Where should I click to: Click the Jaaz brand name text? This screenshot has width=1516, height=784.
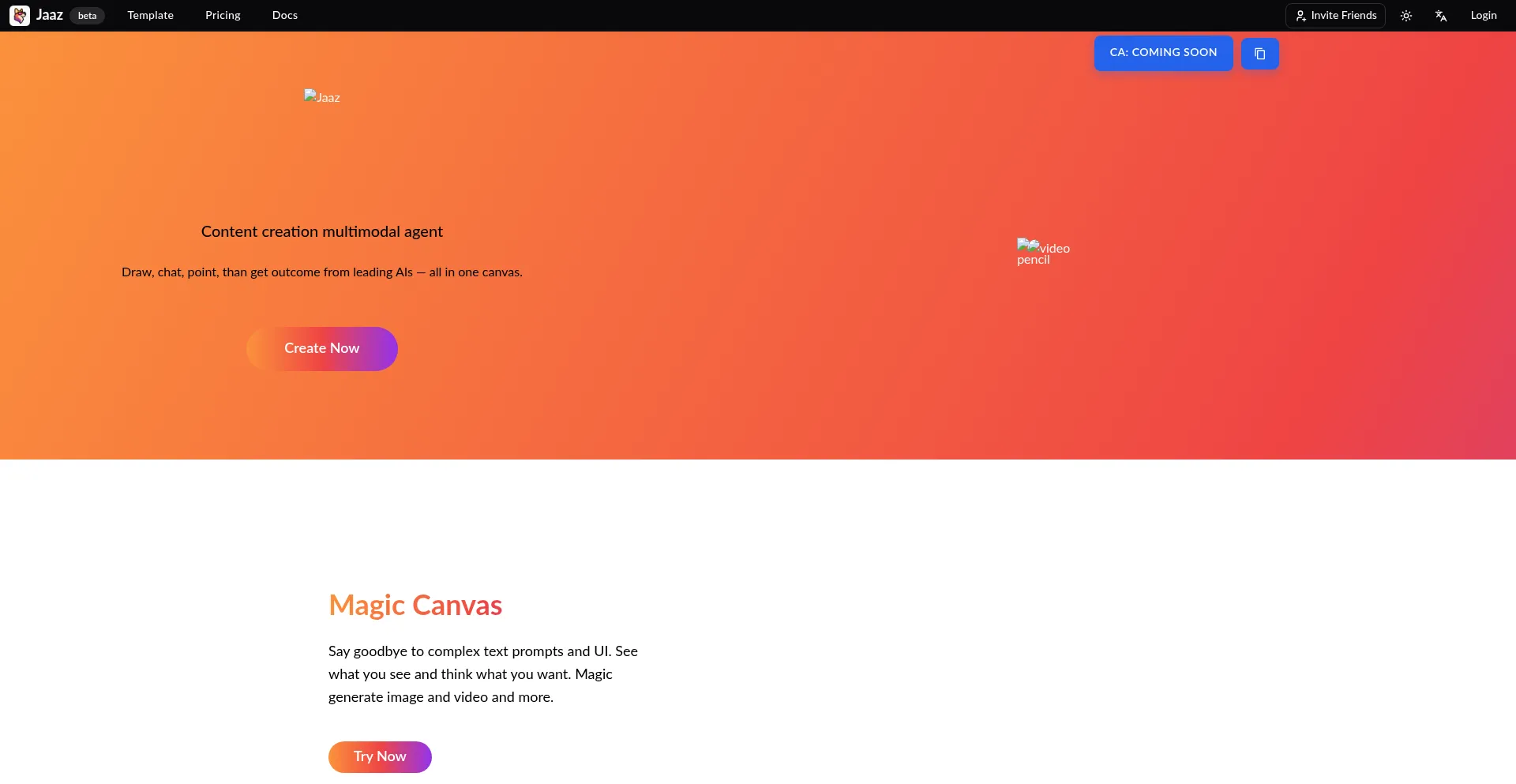point(50,16)
